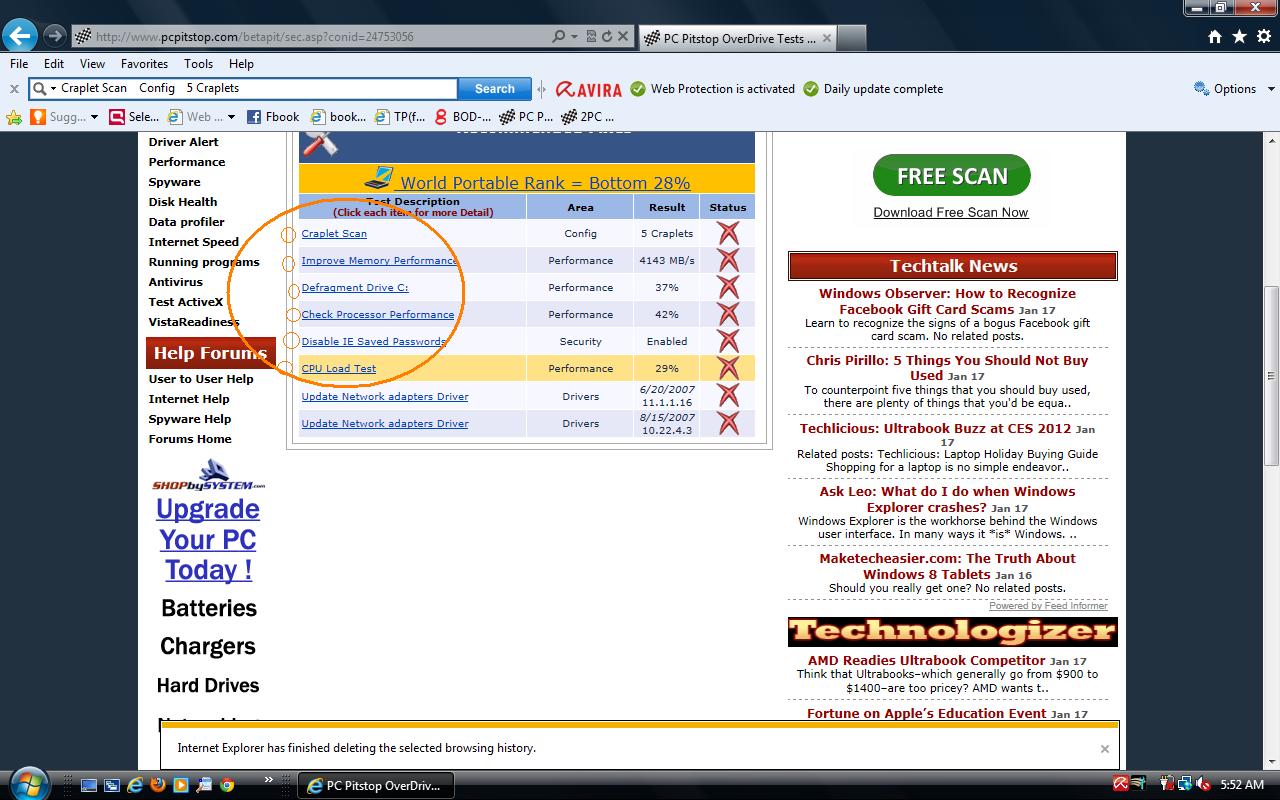
Task: Open the Ask Leo Windows Explorer crashes article
Action: pos(947,499)
